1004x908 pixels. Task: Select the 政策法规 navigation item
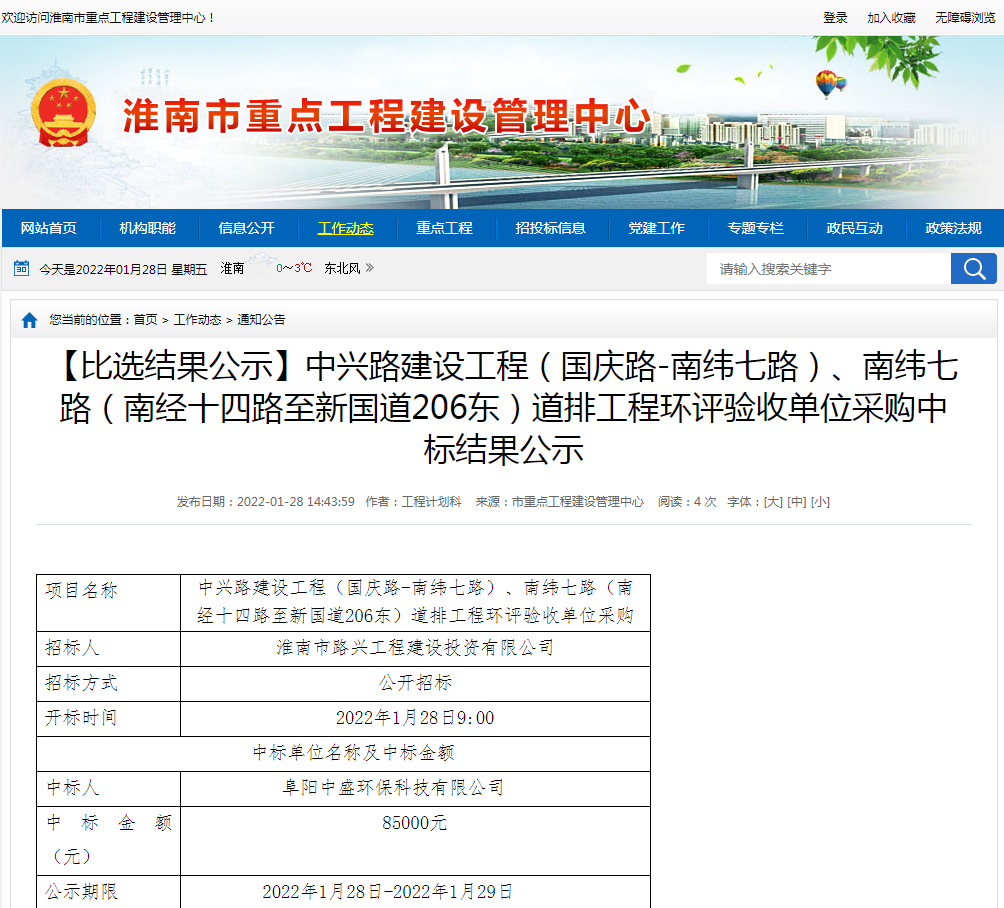tap(954, 228)
